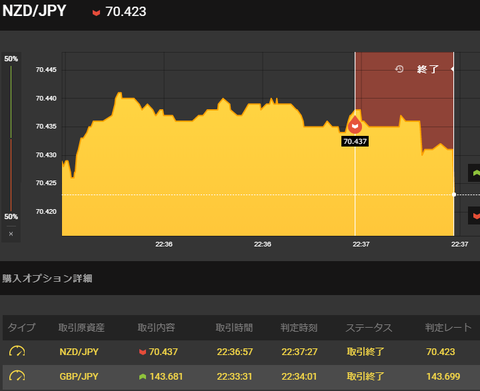Viewport: 480px width, 391px height.
Task: Click the 取引原資産 column header
Action: 81,328
